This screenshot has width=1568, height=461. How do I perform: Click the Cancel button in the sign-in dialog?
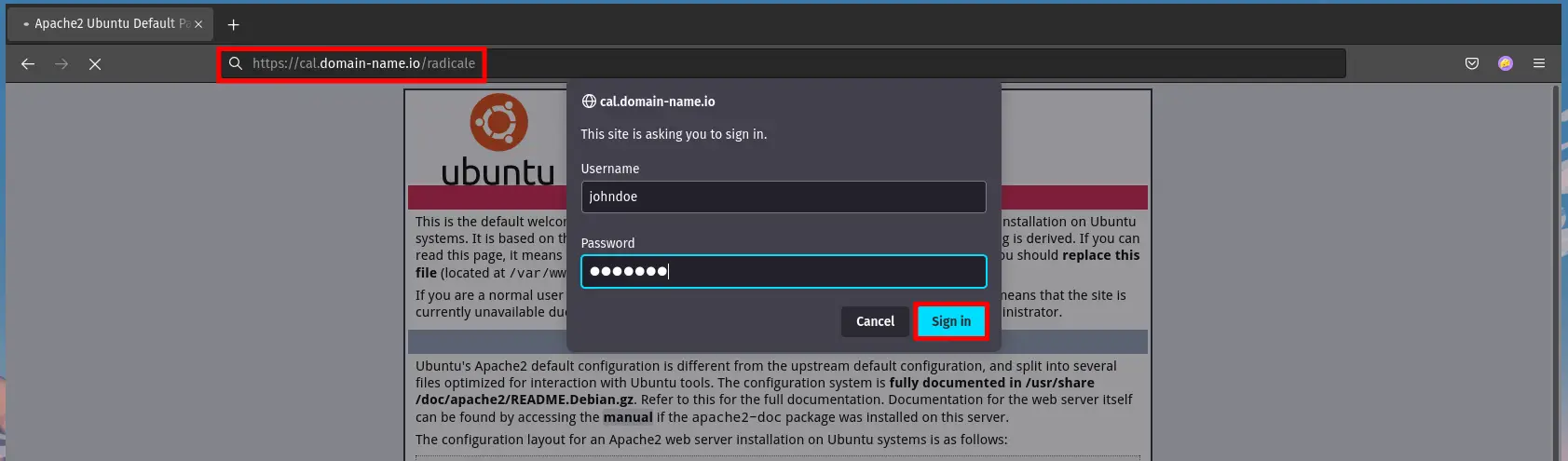coord(875,321)
